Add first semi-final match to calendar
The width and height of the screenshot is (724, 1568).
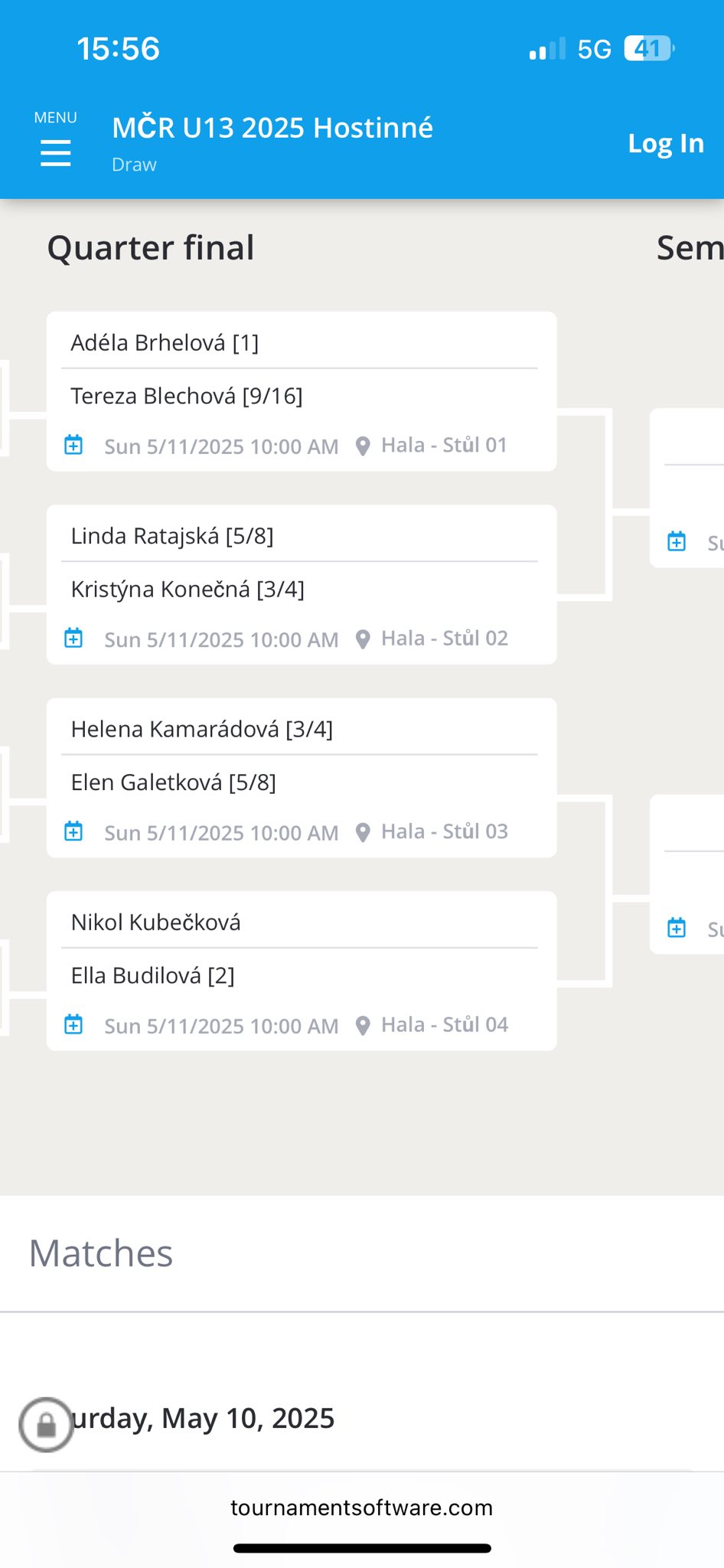[x=677, y=542]
